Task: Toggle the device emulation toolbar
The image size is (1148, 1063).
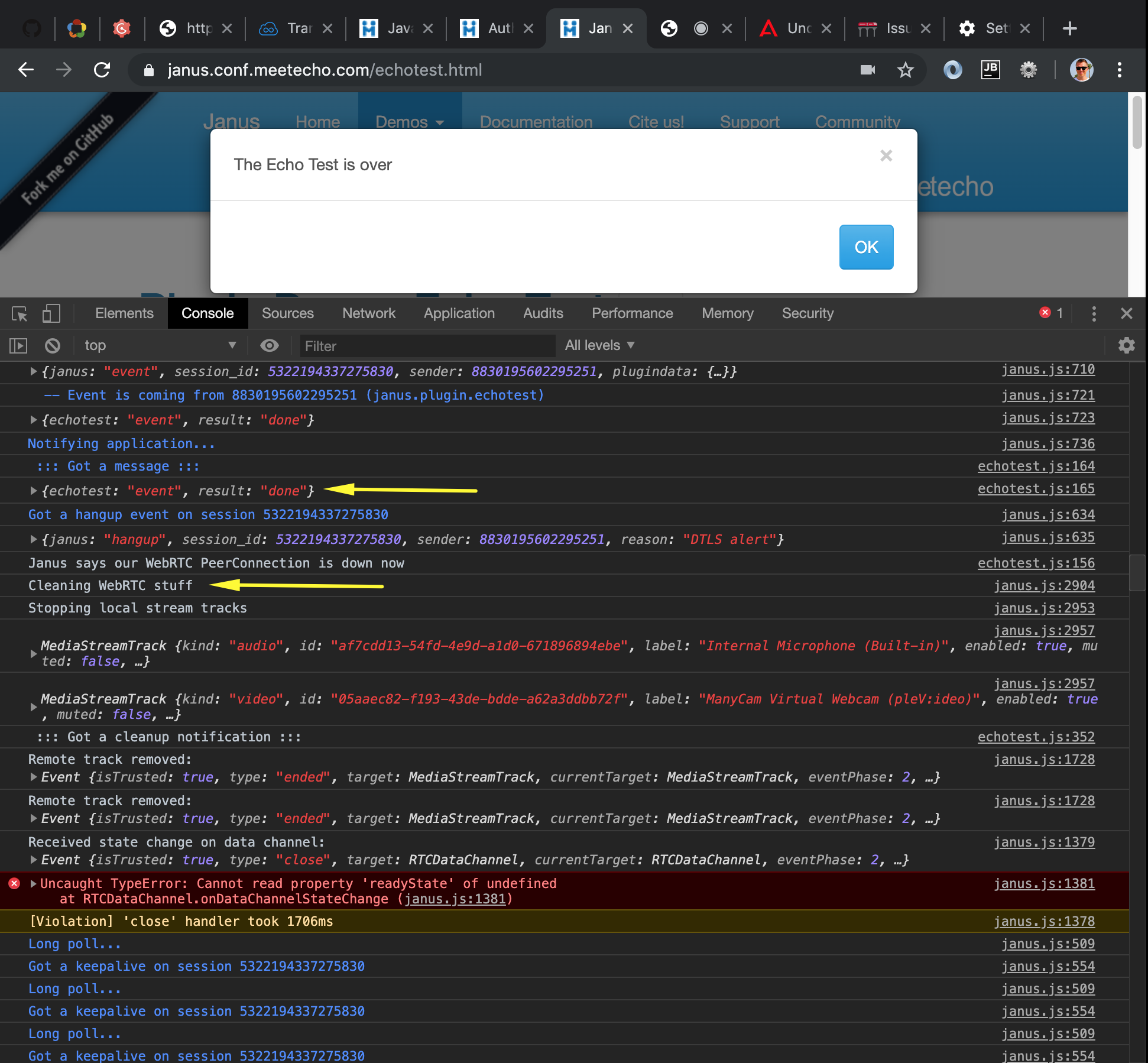Action: 51,314
